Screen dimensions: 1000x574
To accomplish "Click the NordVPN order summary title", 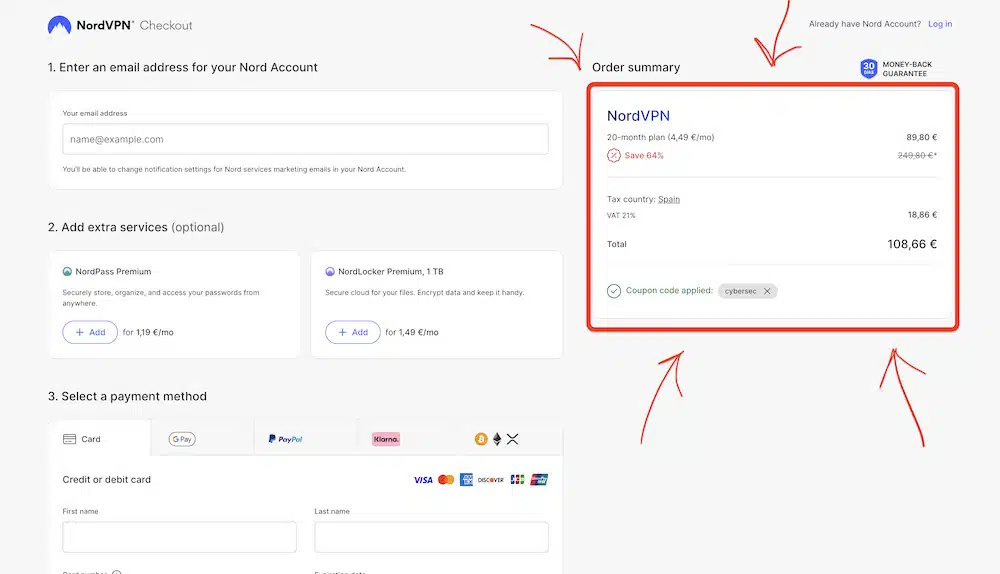I will click(x=638, y=115).
